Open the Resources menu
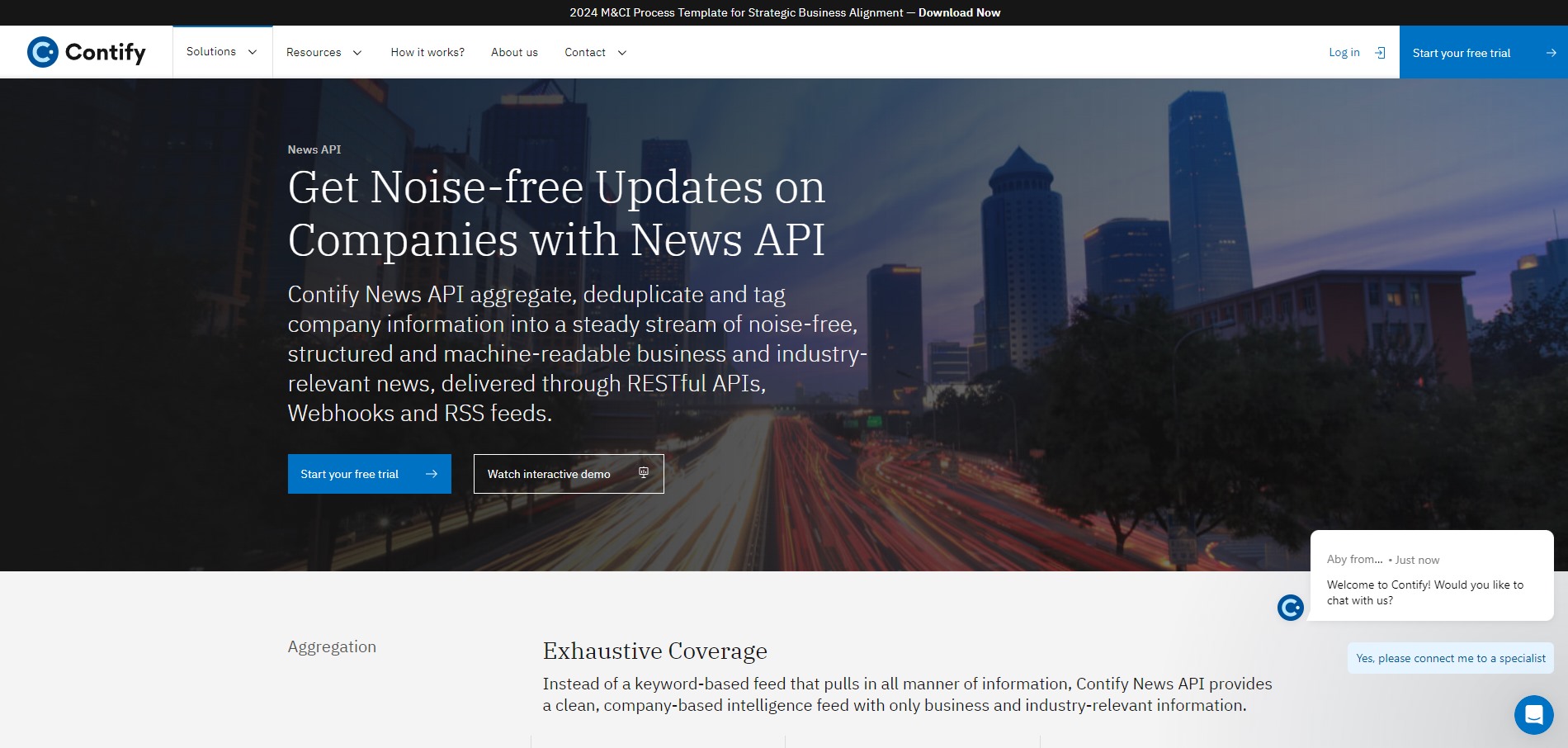This screenshot has height=748, width=1568. pos(324,52)
